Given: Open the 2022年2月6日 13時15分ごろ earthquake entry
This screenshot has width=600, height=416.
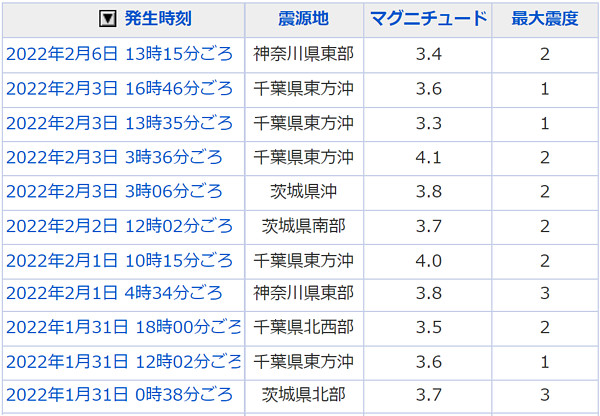Looking at the screenshot, I should tap(119, 54).
